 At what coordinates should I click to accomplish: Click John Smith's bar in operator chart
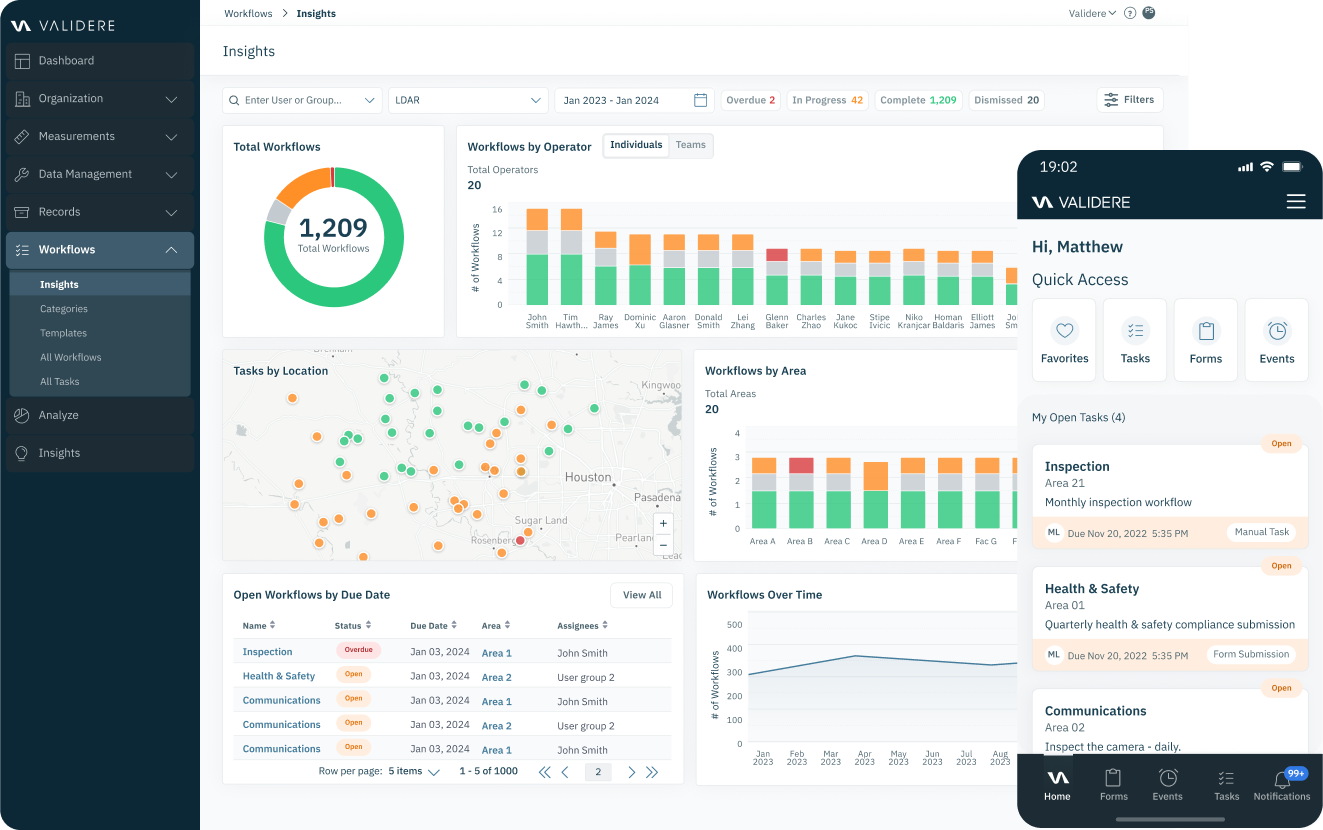(537, 257)
